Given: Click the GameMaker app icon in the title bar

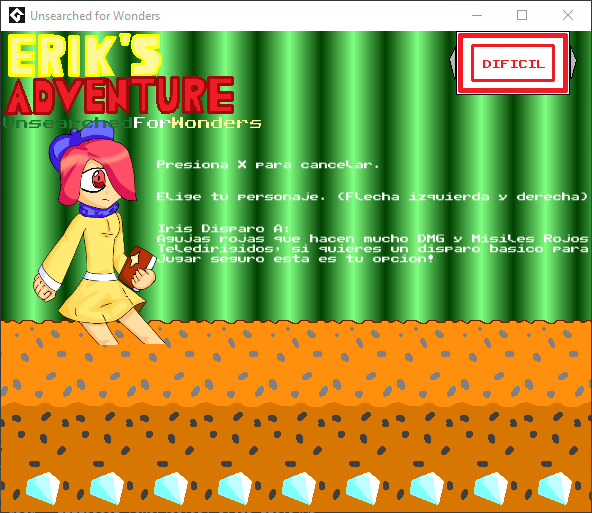Looking at the screenshot, I should 17,15.
